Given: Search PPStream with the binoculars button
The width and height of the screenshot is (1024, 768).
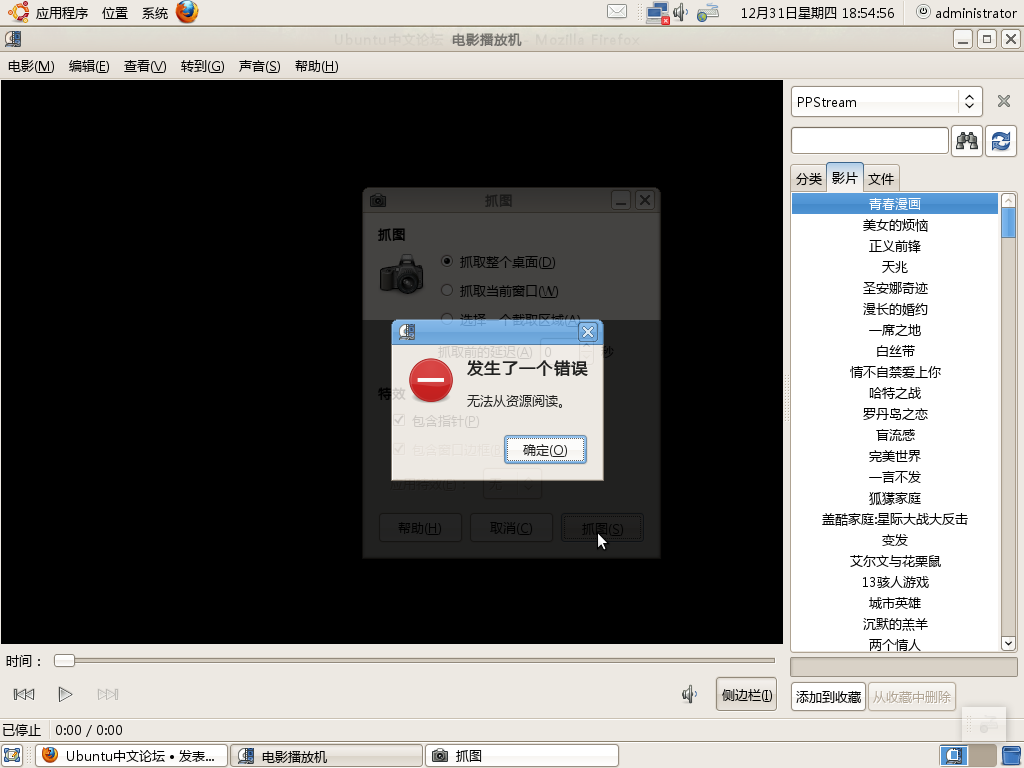Looking at the screenshot, I should 967,141.
